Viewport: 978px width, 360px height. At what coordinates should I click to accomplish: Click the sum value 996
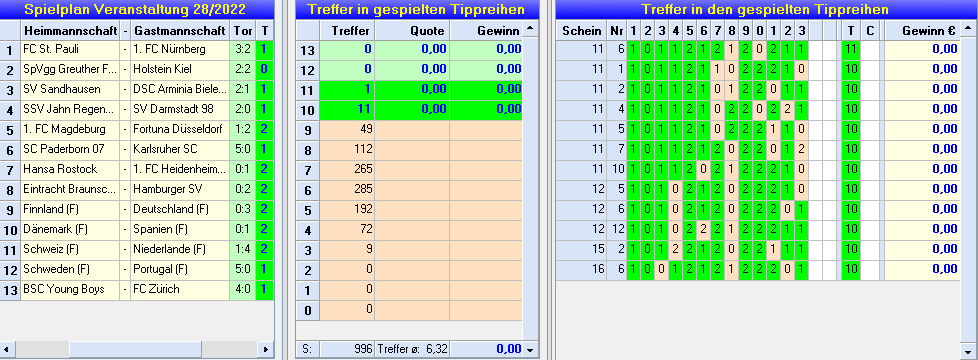(347, 349)
